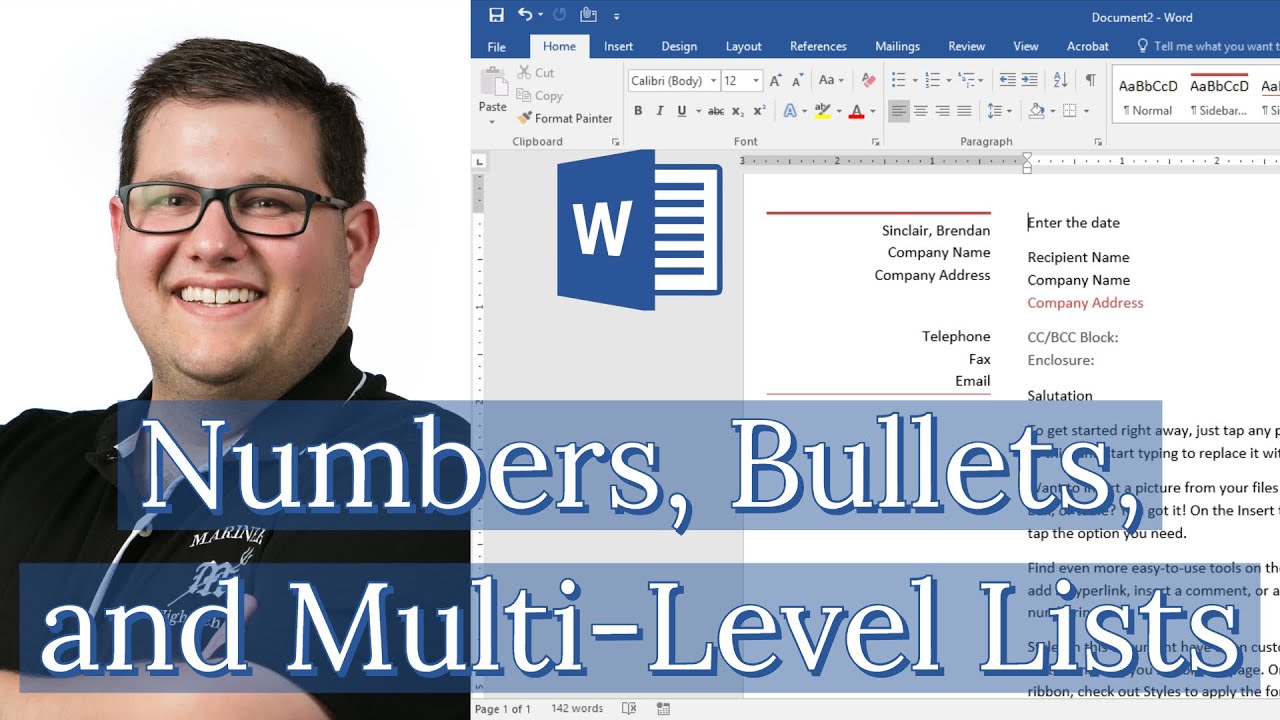Screen dimensions: 1280x720
Task: Open the Font dialog launcher
Action: (876, 142)
